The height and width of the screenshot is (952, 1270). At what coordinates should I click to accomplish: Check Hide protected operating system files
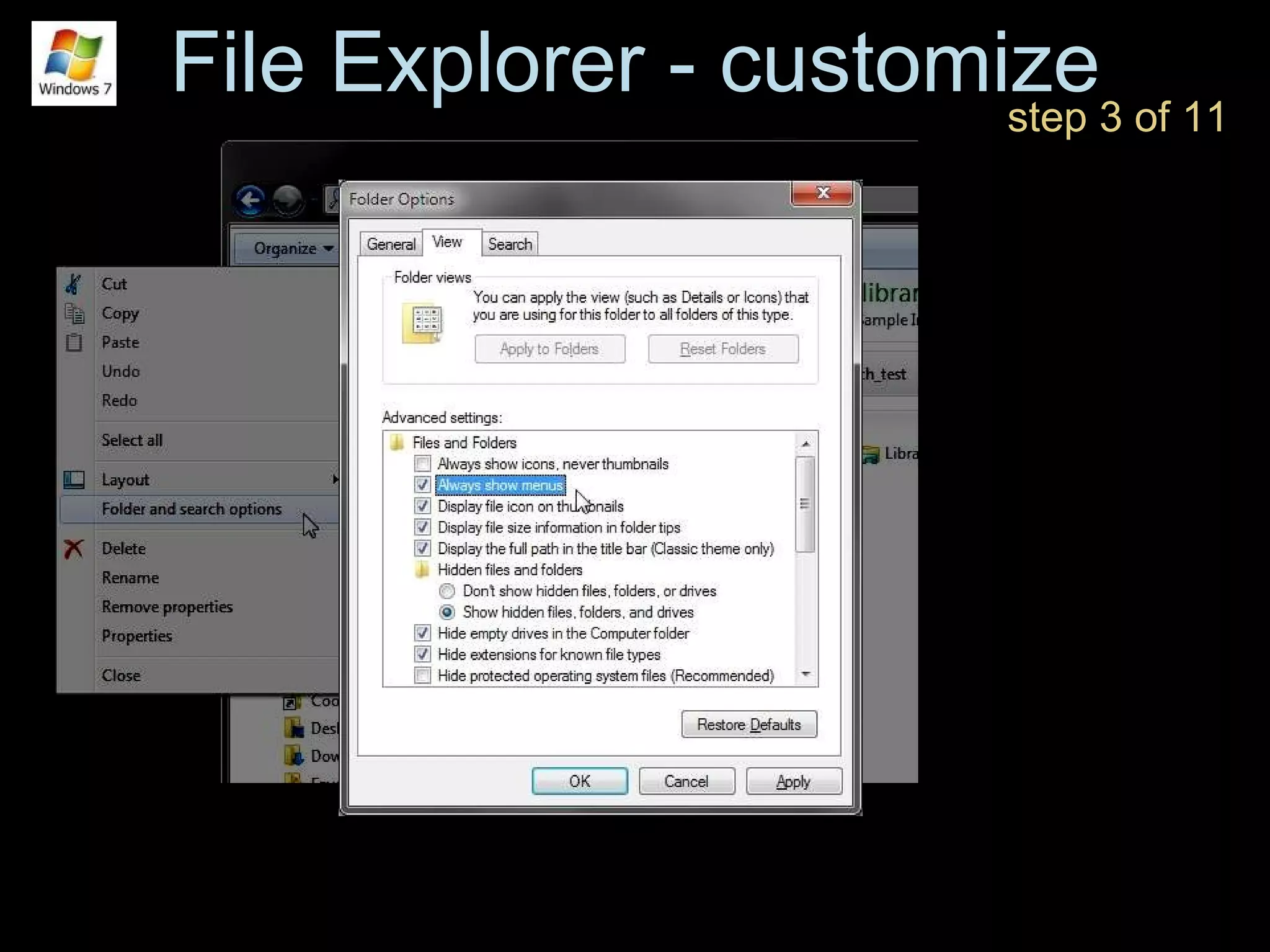tap(422, 676)
